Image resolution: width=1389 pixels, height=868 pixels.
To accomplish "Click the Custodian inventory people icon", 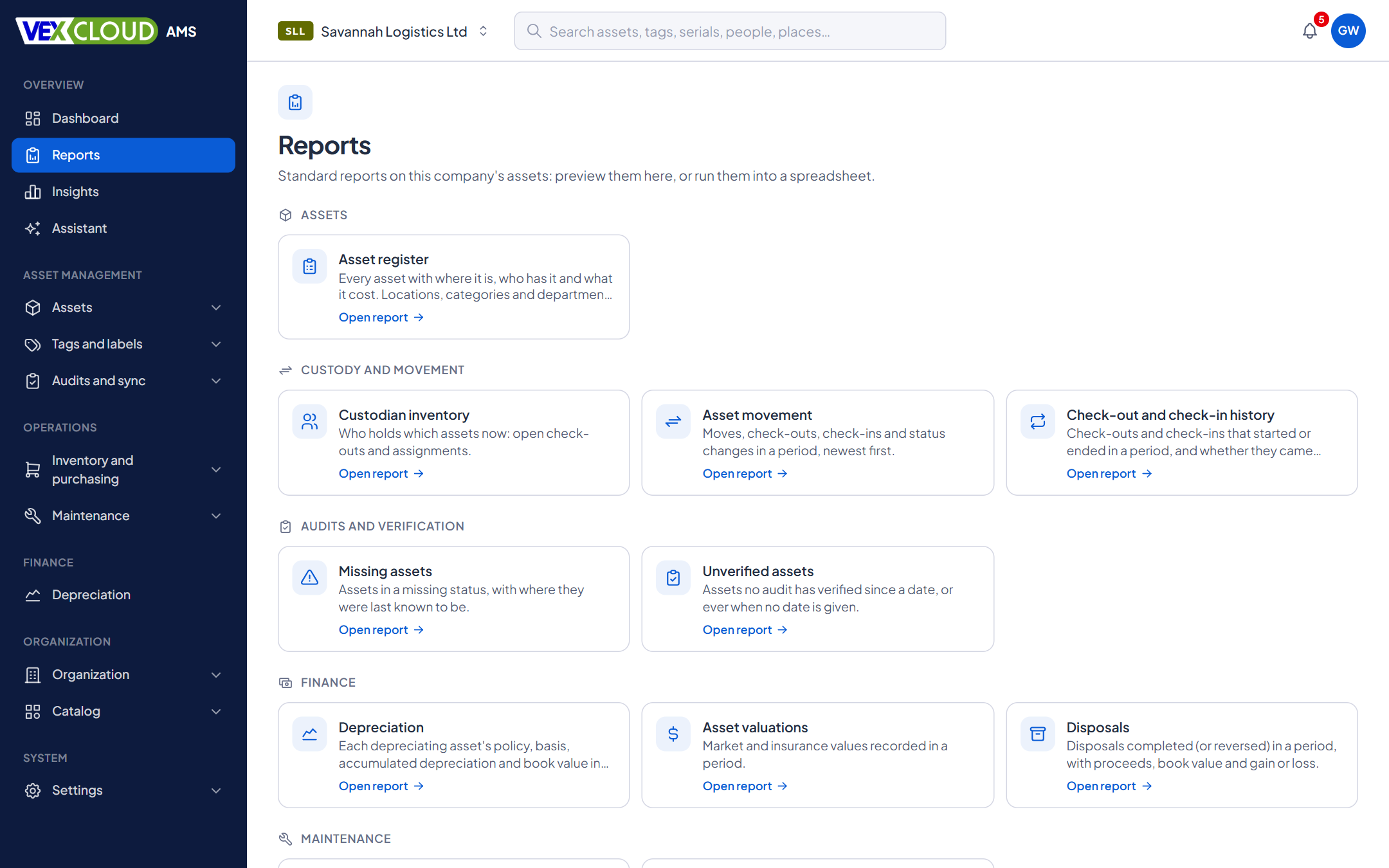I will click(x=309, y=422).
